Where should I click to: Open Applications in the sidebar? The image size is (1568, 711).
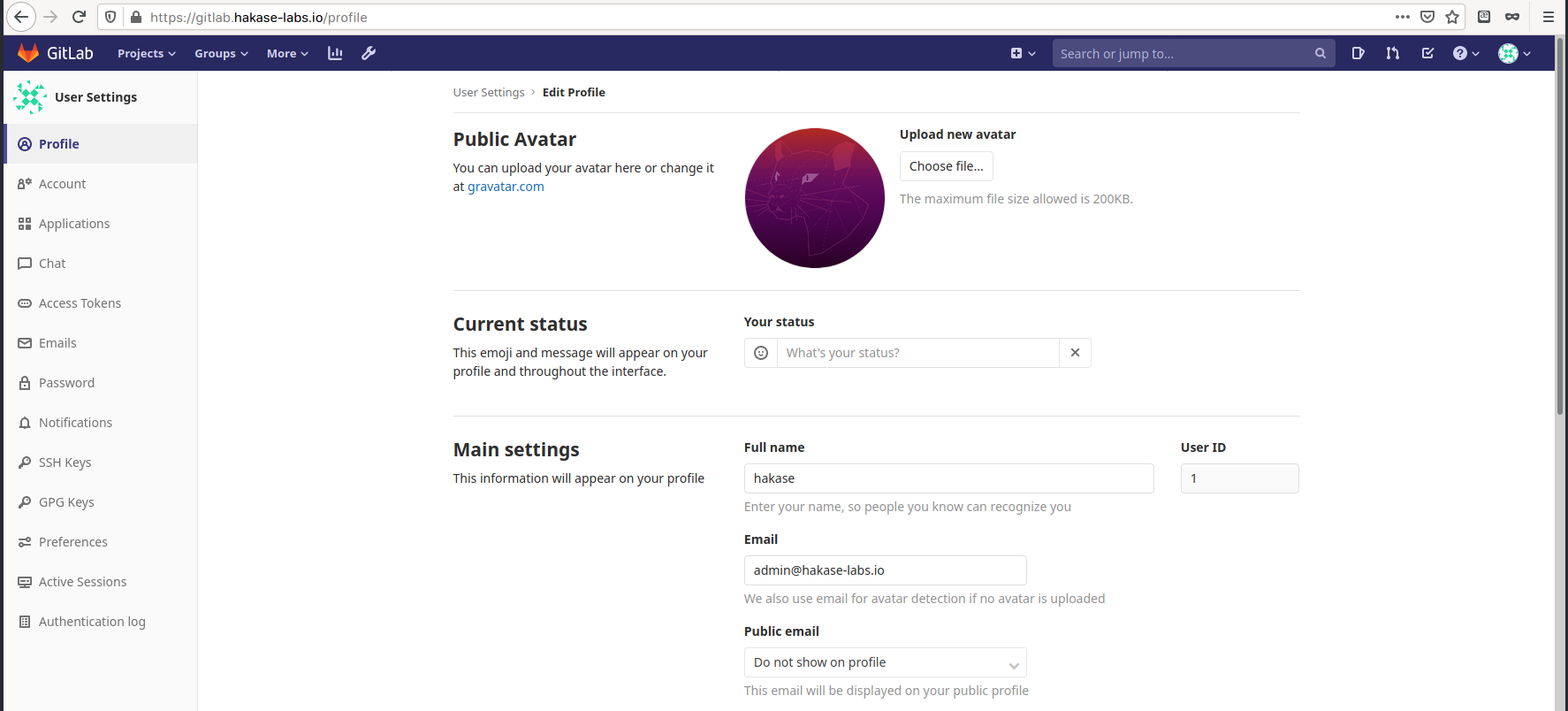(101, 224)
